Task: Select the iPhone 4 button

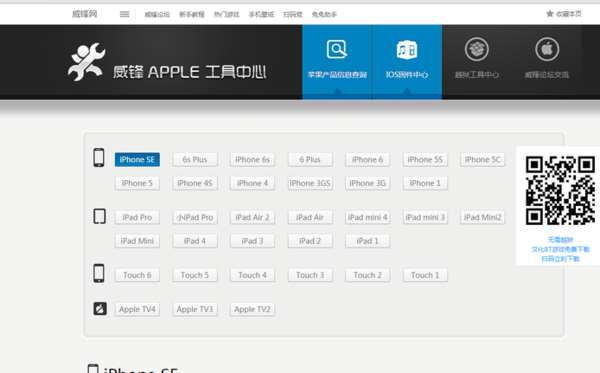Action: pos(252,183)
